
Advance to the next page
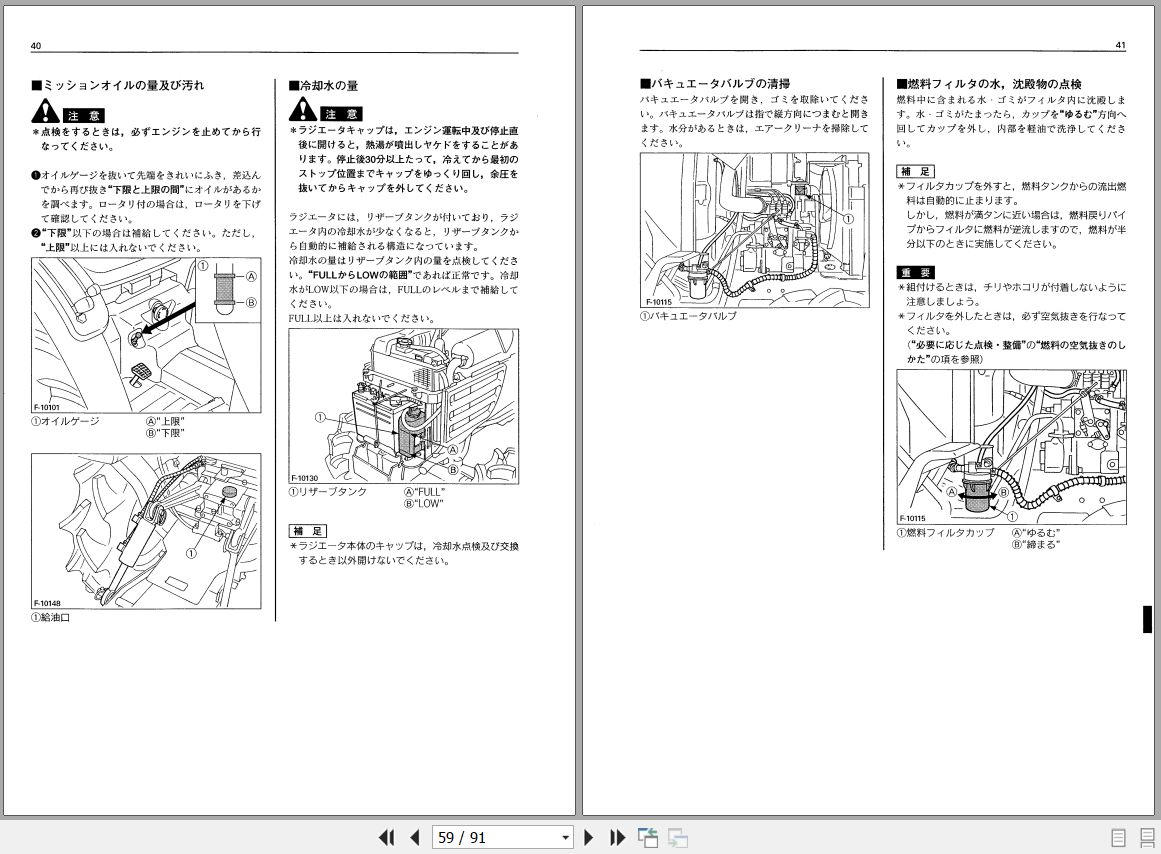(588, 837)
